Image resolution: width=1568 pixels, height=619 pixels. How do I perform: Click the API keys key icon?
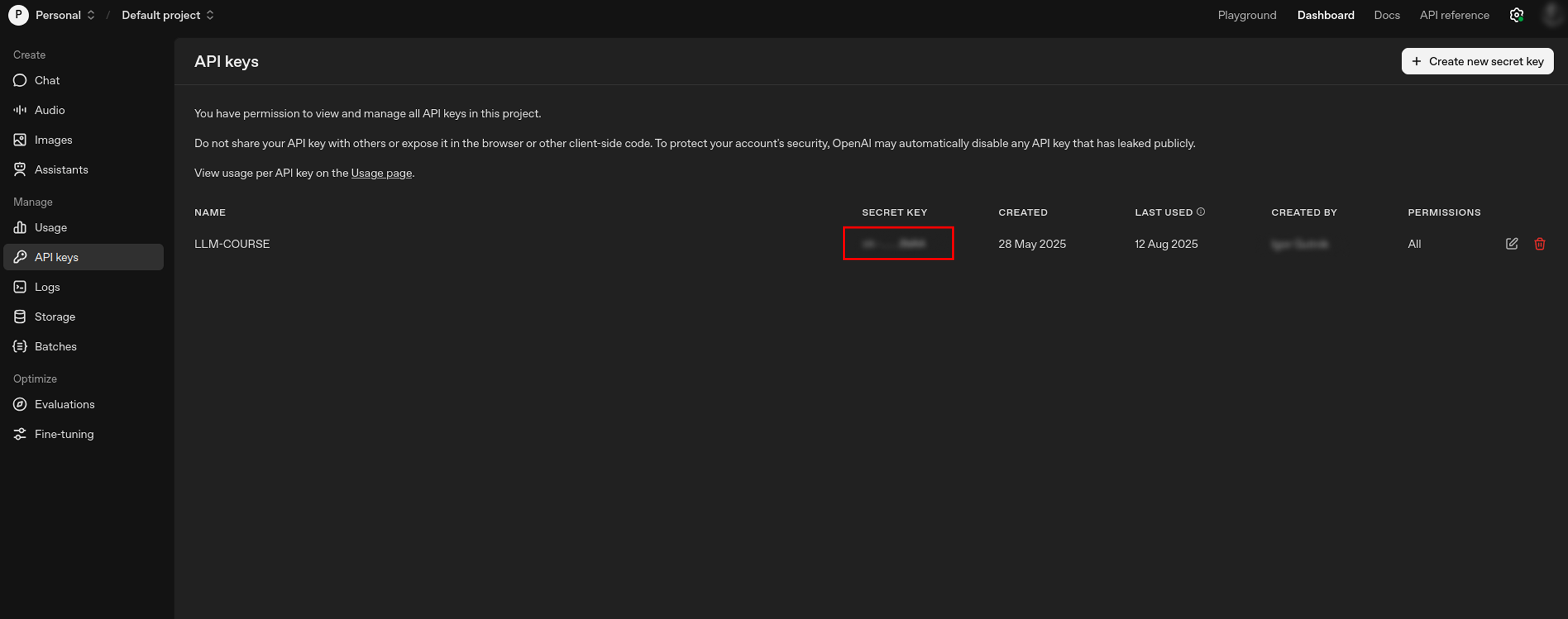pos(19,257)
